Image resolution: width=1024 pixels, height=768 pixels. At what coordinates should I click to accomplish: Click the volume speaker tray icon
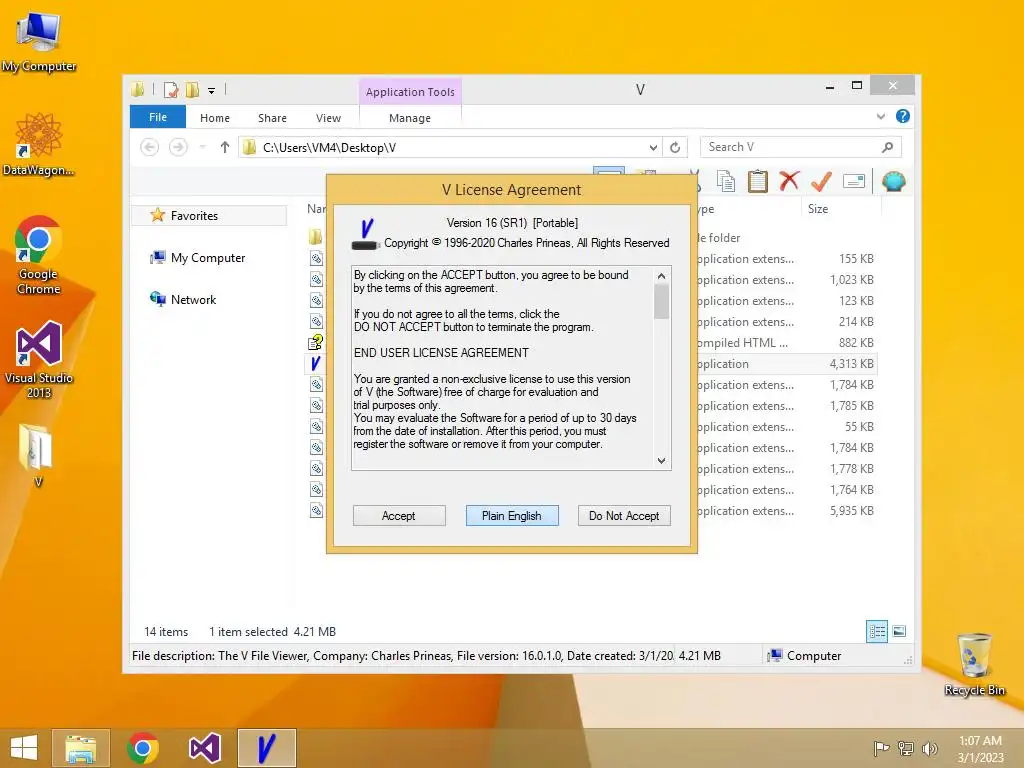929,748
